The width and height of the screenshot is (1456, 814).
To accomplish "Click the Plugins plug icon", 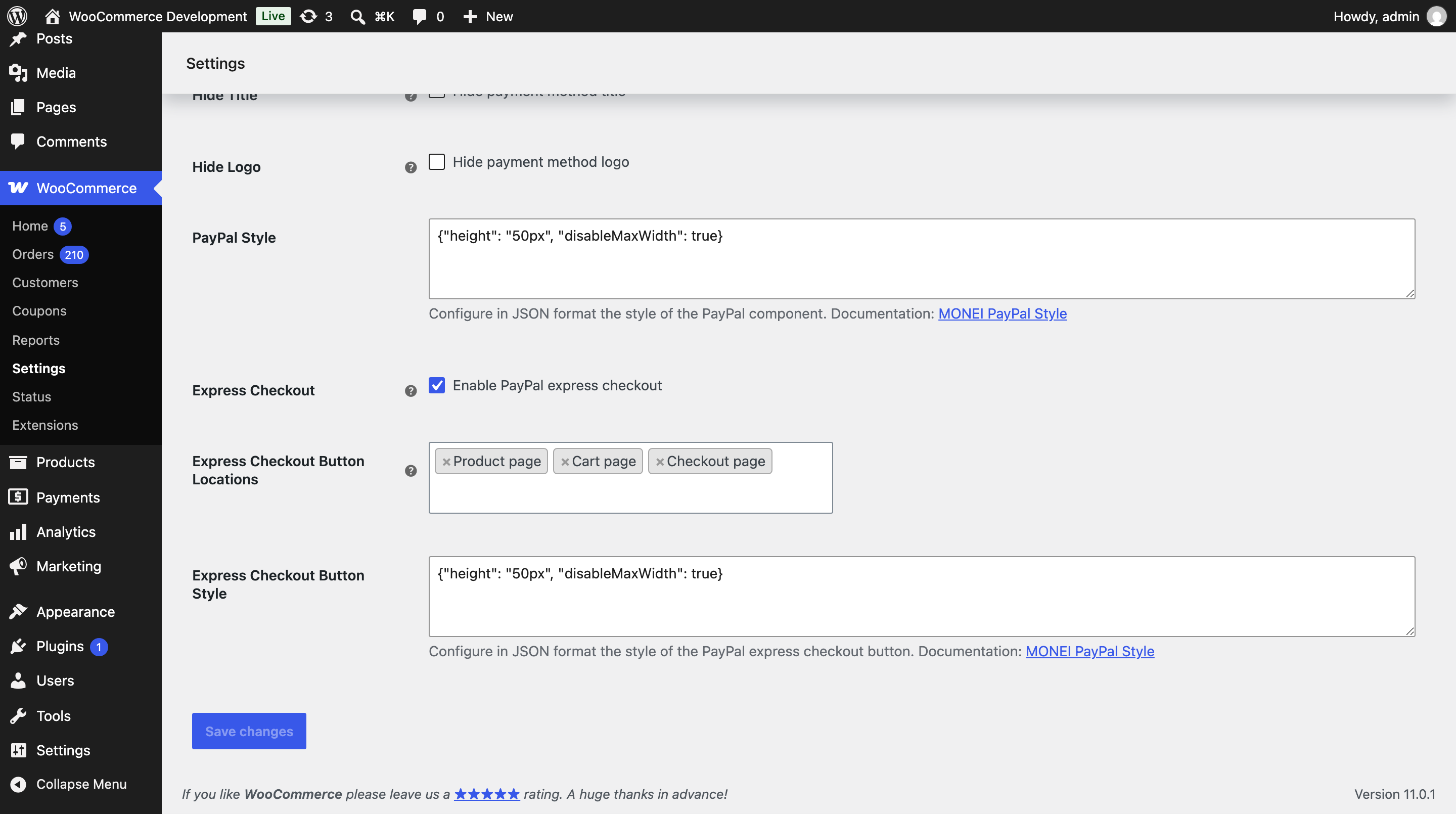I will (18, 646).
